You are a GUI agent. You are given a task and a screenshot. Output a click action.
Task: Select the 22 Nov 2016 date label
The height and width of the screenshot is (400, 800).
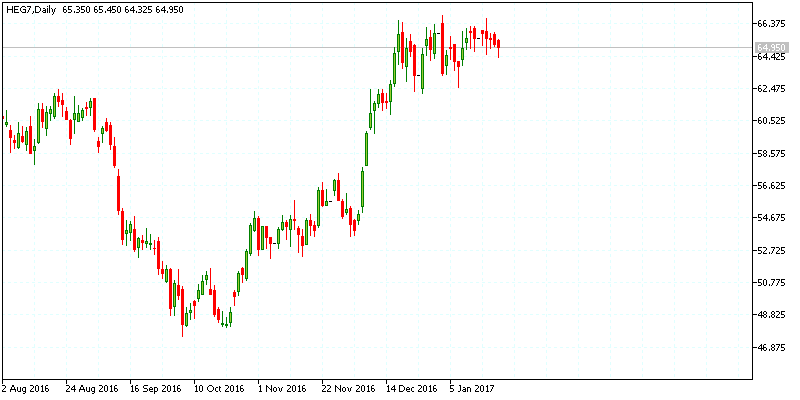coord(348,388)
